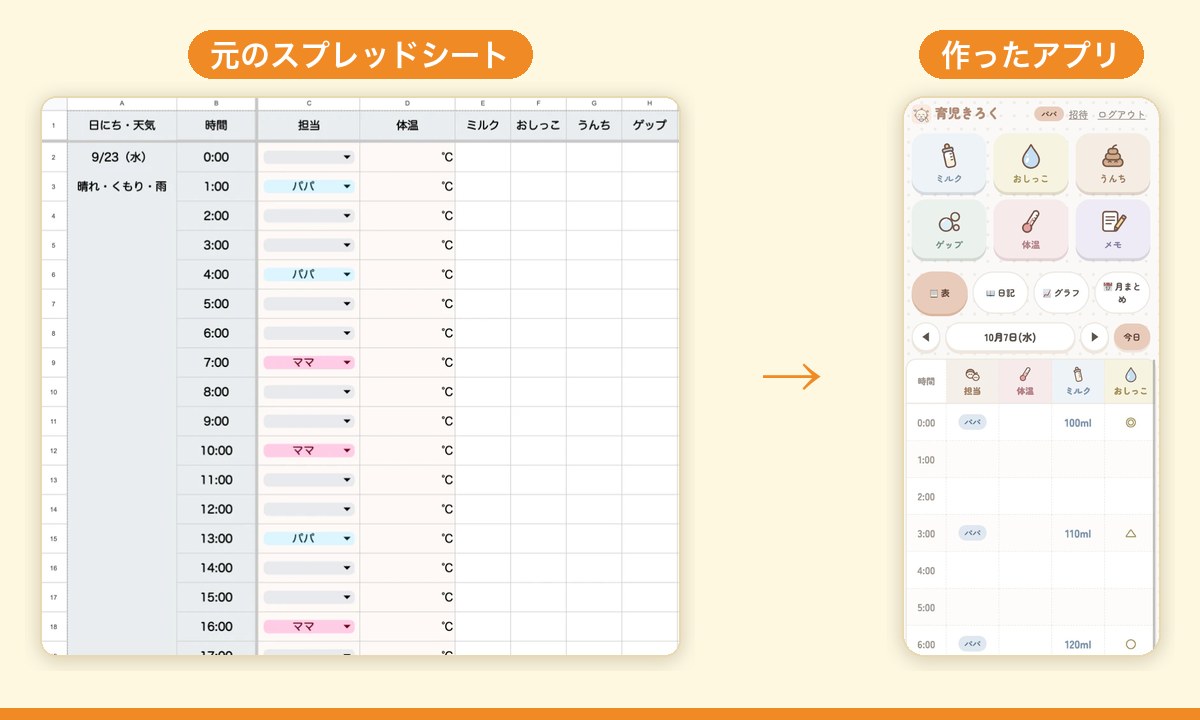Select the 12:00 time cell in the spreadsheet

(x=216, y=509)
